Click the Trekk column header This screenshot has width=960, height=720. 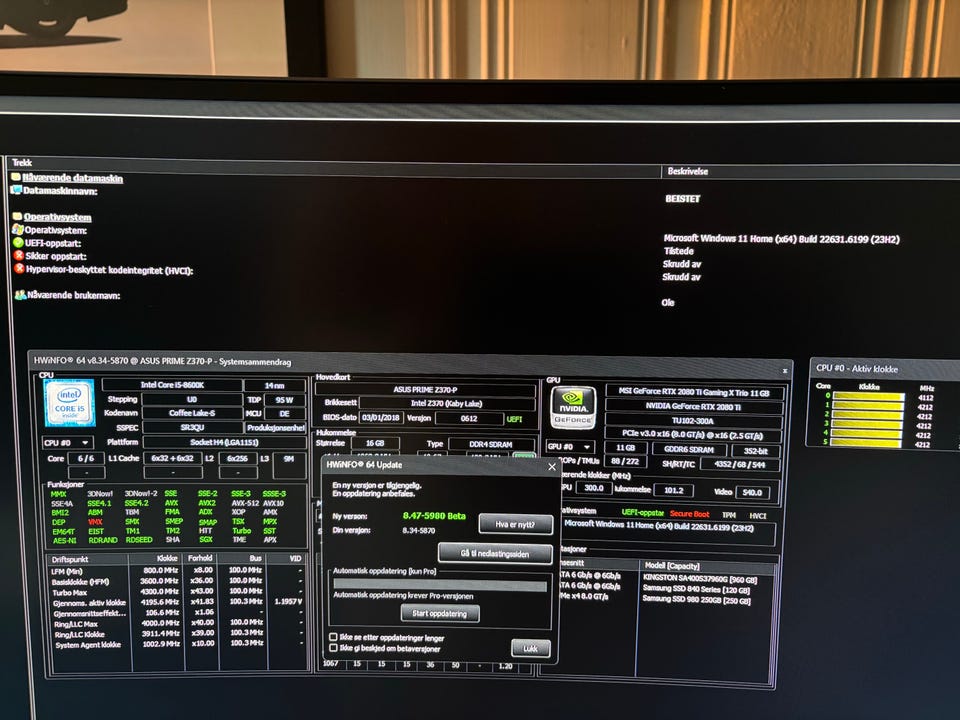click(22, 162)
